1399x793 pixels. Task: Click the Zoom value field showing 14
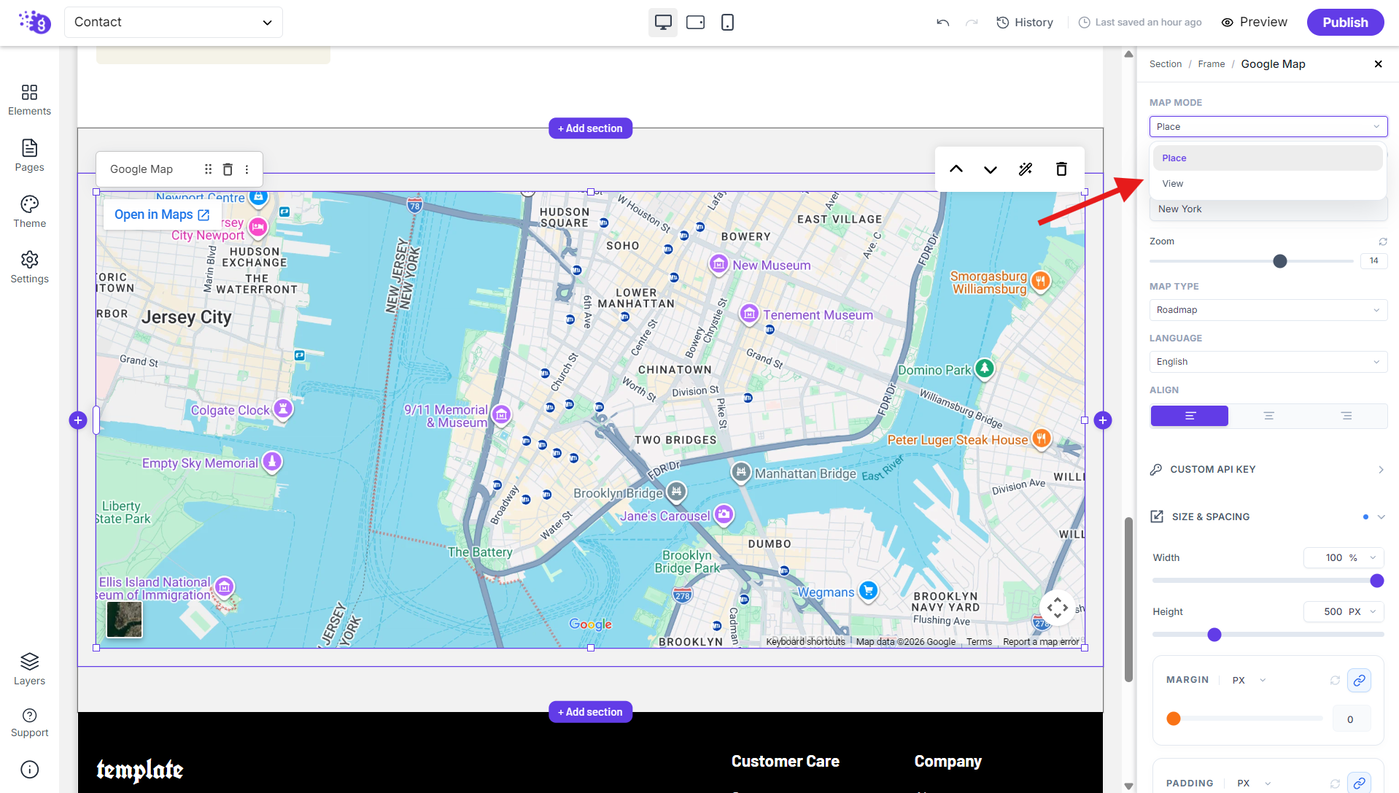point(1373,261)
